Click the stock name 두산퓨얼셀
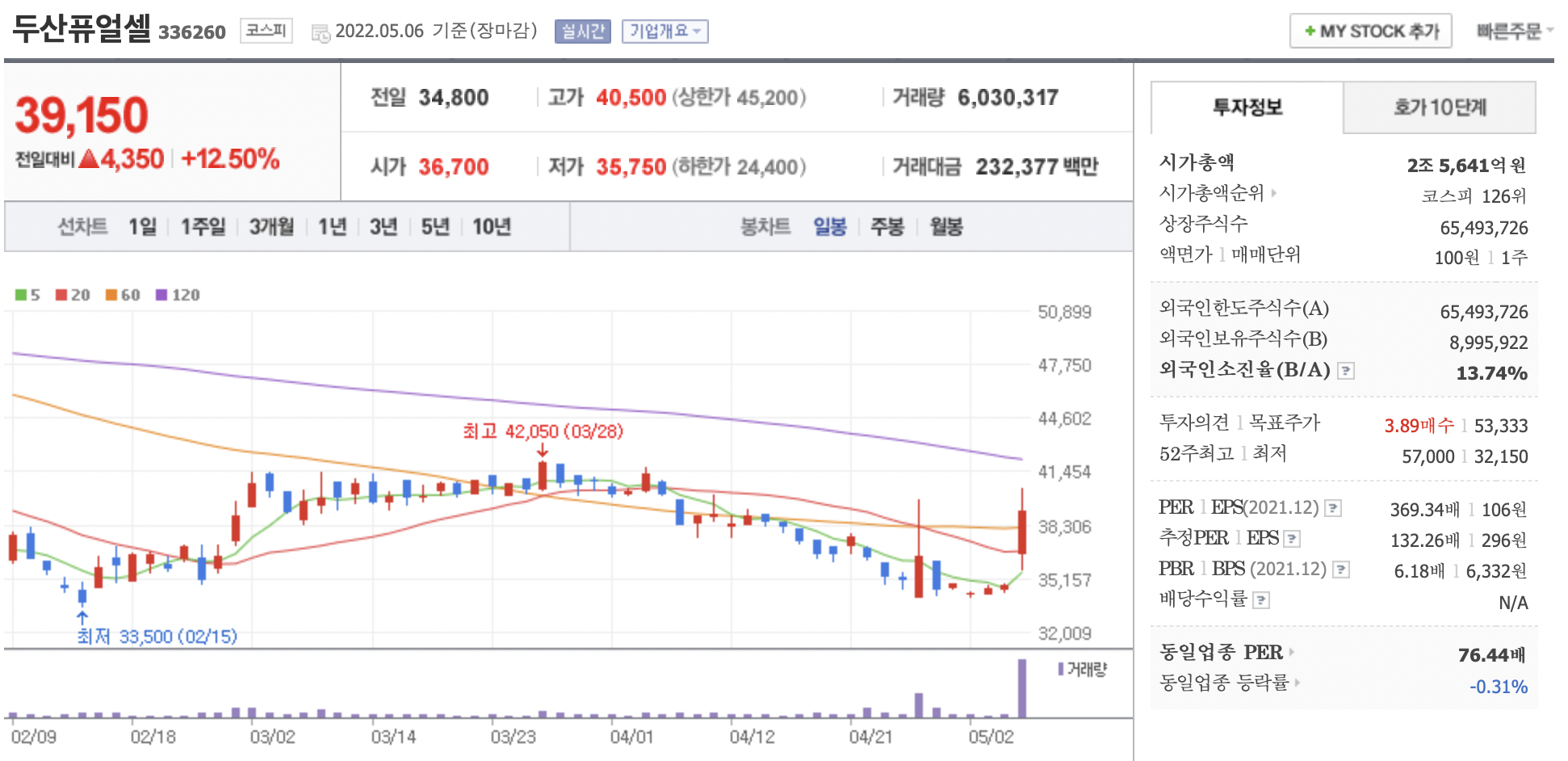This screenshot has height=761, width=1568. [82, 29]
